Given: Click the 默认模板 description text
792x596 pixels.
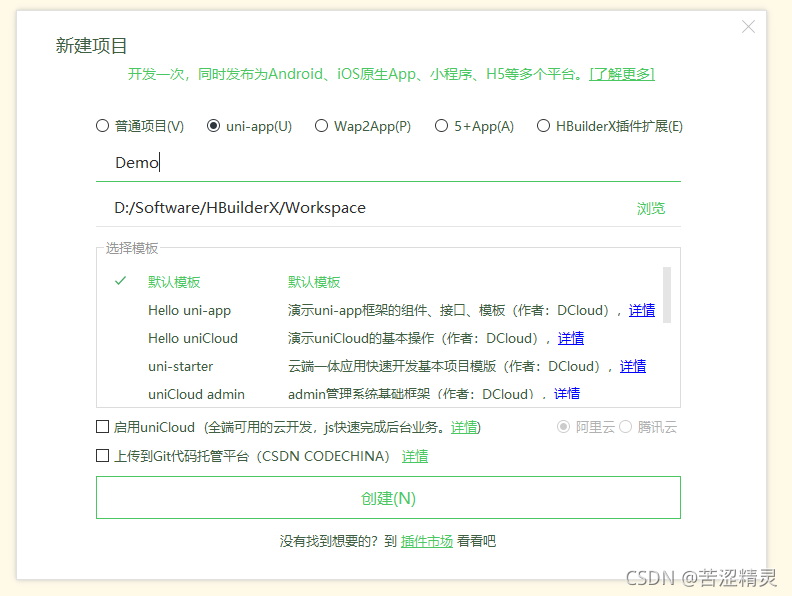Looking at the screenshot, I should (x=314, y=282).
